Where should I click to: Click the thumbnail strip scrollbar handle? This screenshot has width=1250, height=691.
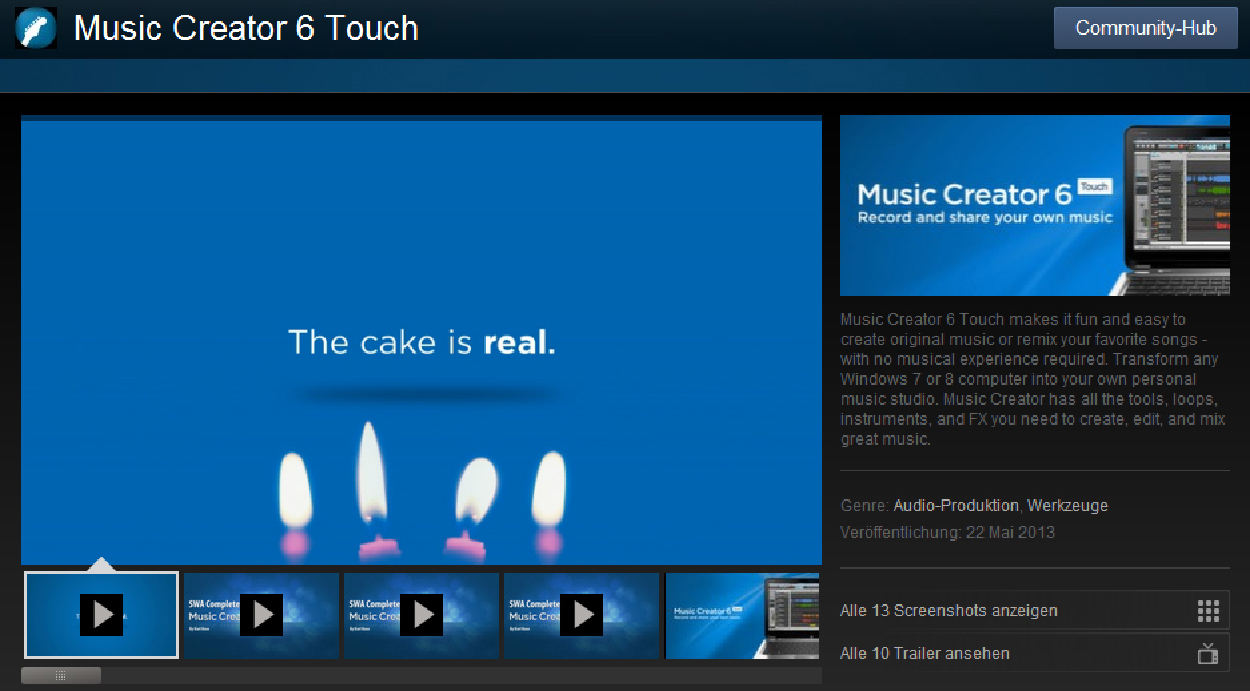click(61, 676)
